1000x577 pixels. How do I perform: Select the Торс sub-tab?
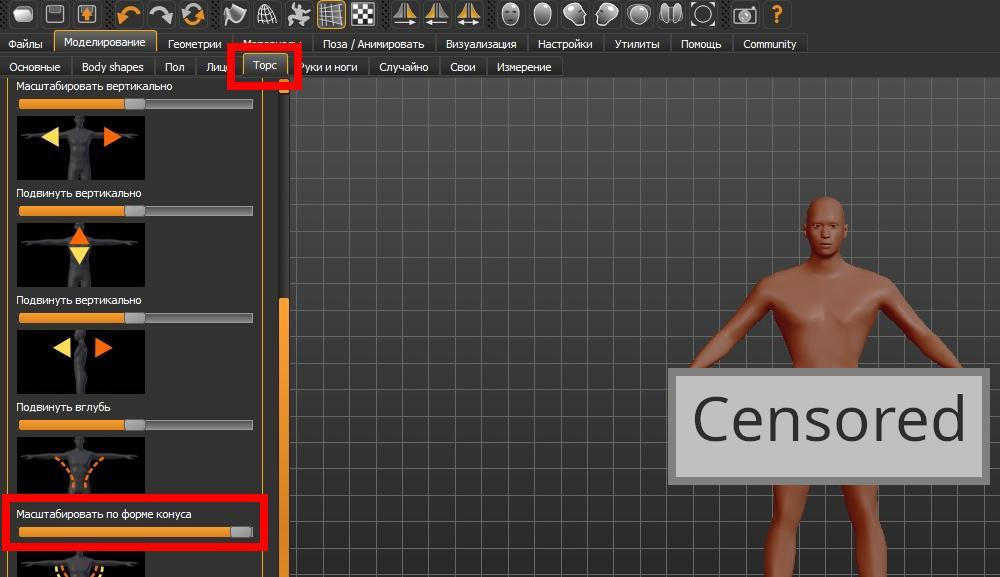(x=265, y=65)
